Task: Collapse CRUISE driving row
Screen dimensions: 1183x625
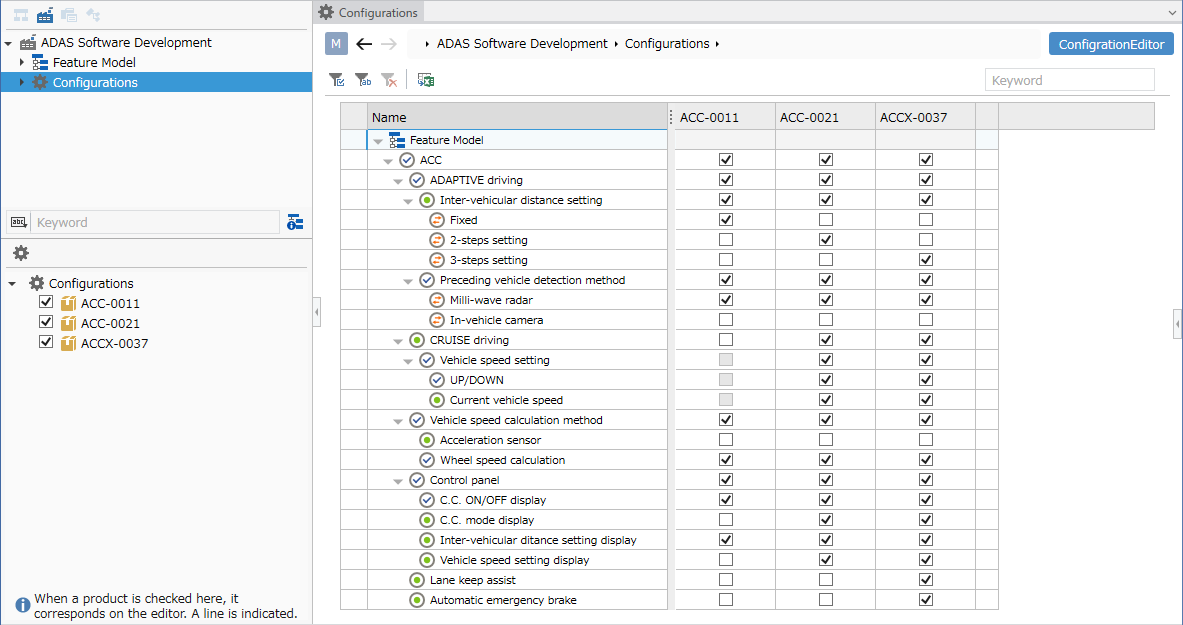Action: (398, 341)
